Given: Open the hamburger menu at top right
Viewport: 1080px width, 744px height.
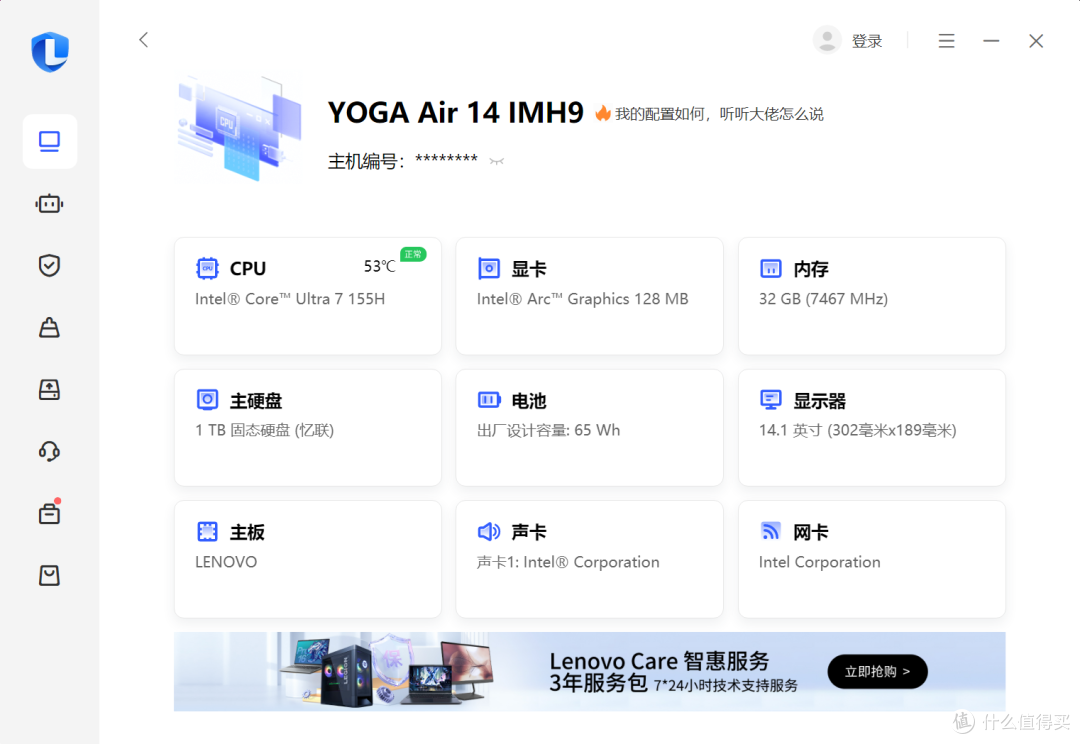Looking at the screenshot, I should point(946,40).
